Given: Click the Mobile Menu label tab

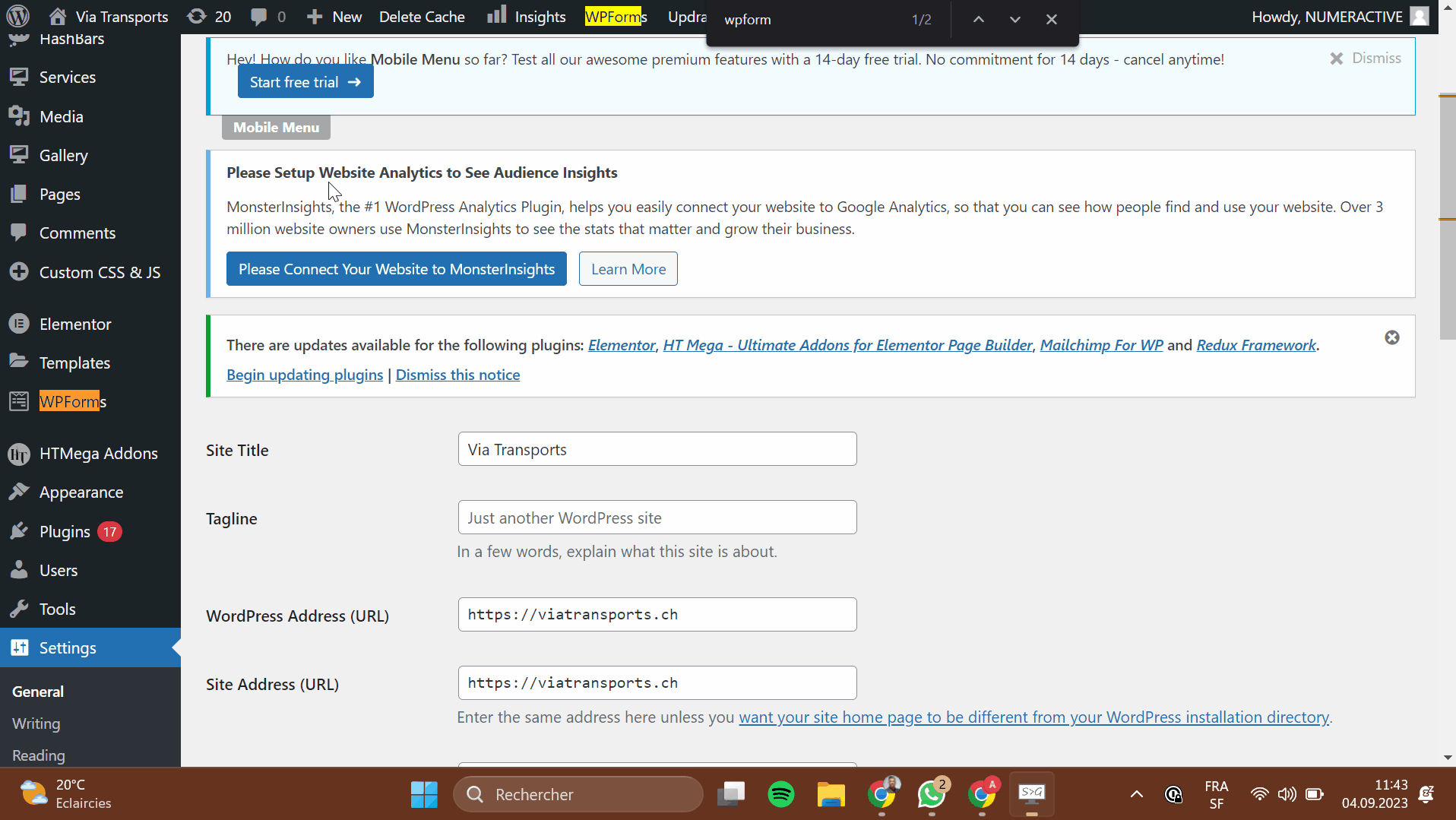Looking at the screenshot, I should tap(276, 127).
